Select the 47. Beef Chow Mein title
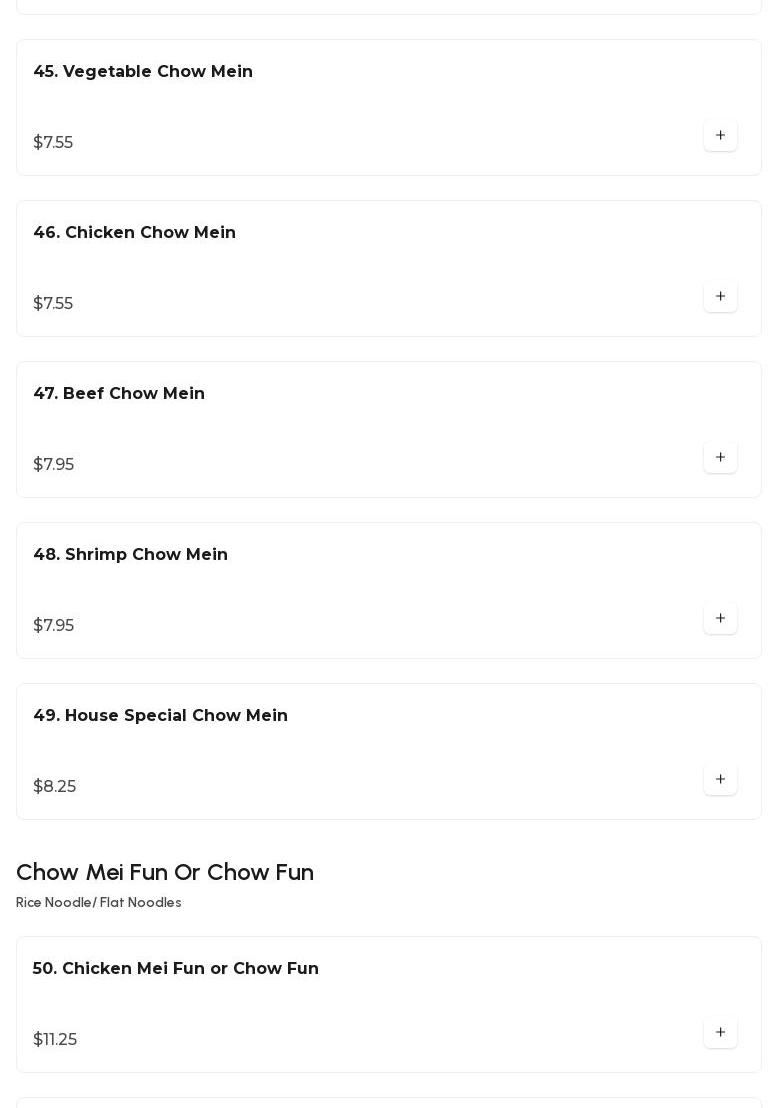The width and height of the screenshot is (778, 1108). click(119, 394)
